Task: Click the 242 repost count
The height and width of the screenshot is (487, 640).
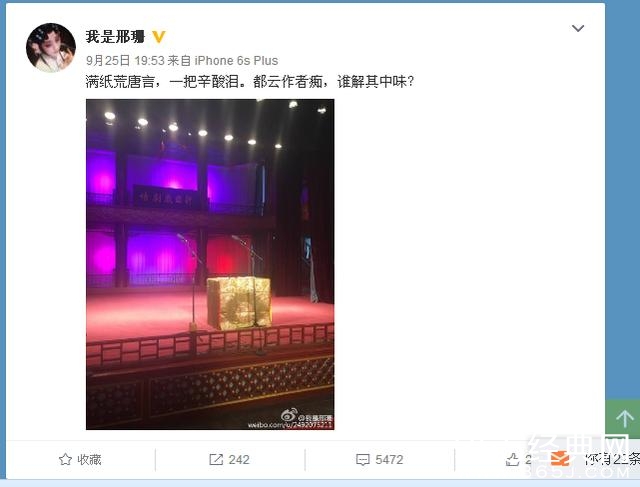Action: click(239, 460)
